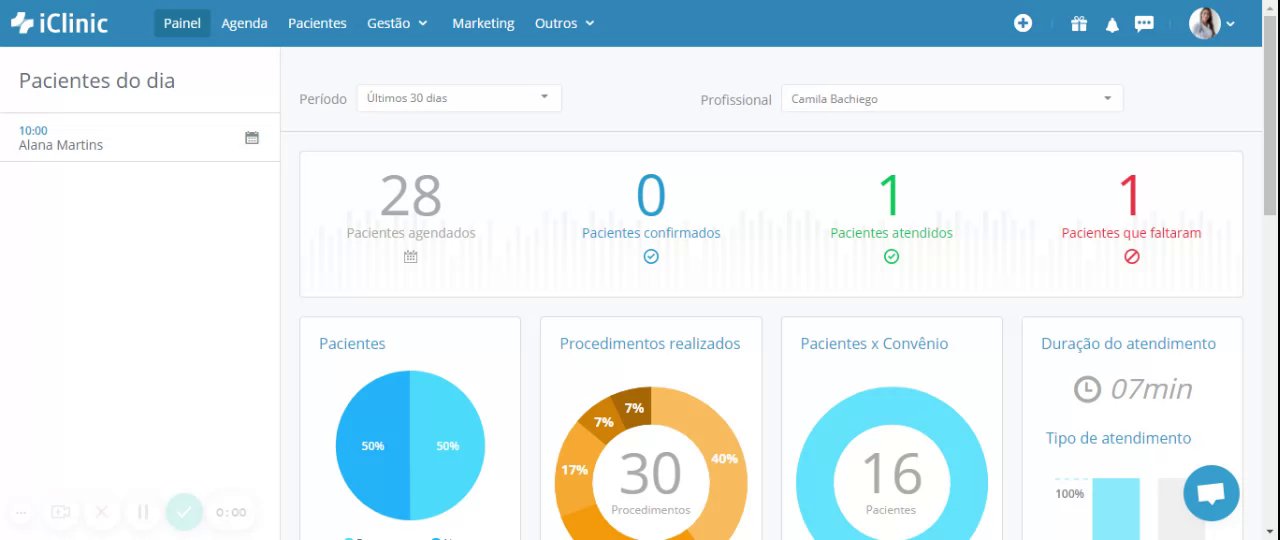The height and width of the screenshot is (540, 1280).
Task: Open the floating chat support button
Action: [1211, 493]
